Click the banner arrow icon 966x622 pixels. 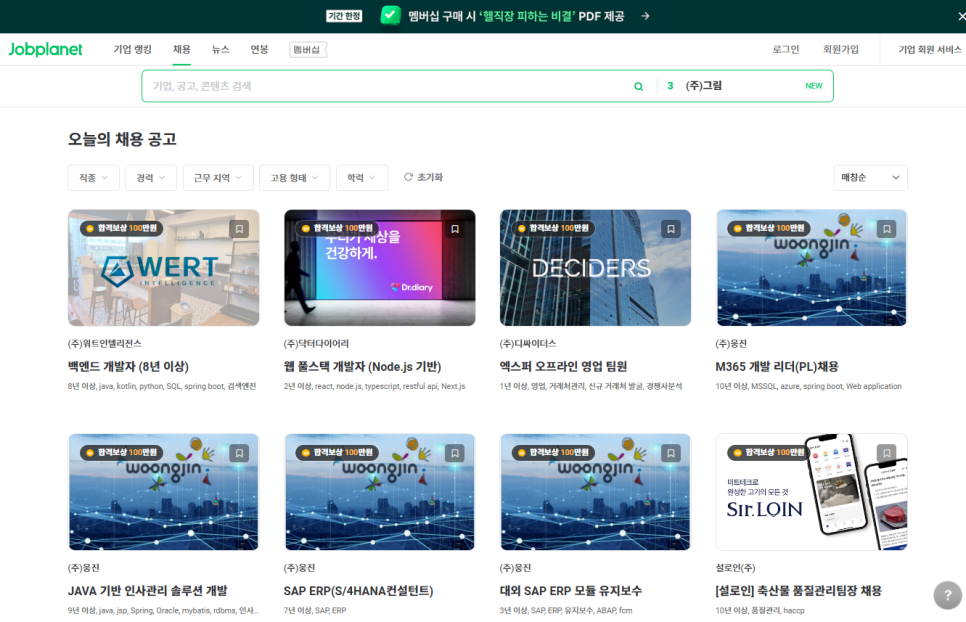point(645,16)
